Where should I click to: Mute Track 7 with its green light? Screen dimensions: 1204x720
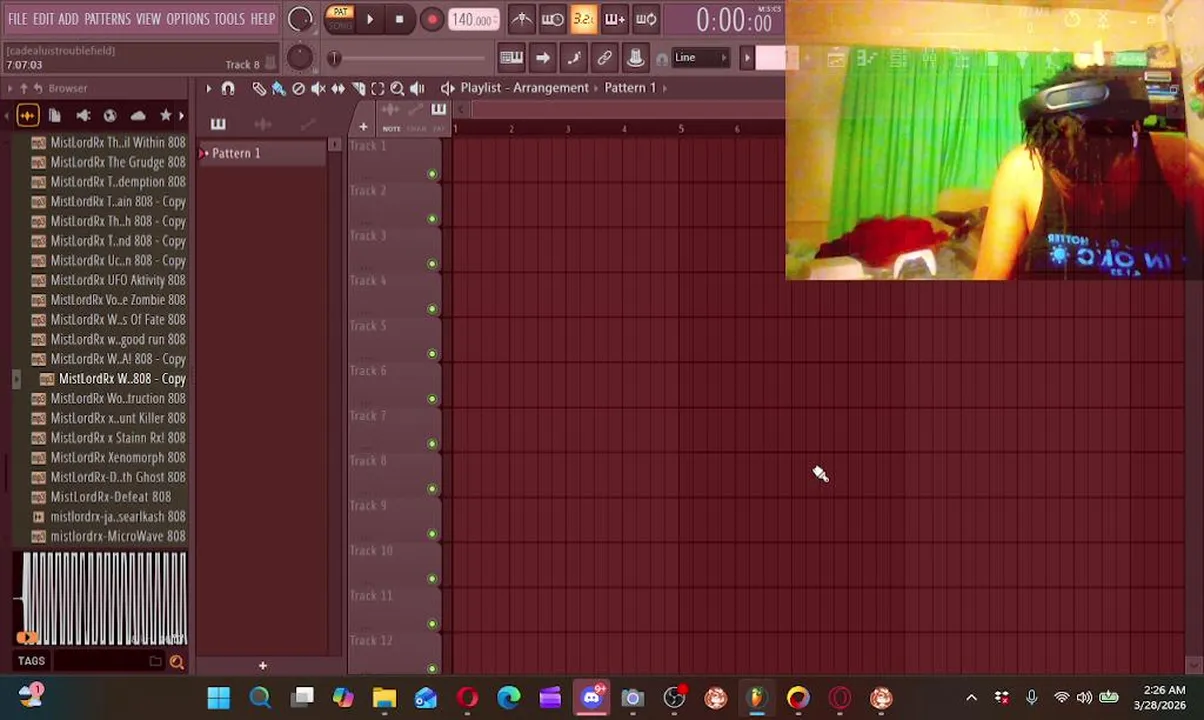[432, 444]
